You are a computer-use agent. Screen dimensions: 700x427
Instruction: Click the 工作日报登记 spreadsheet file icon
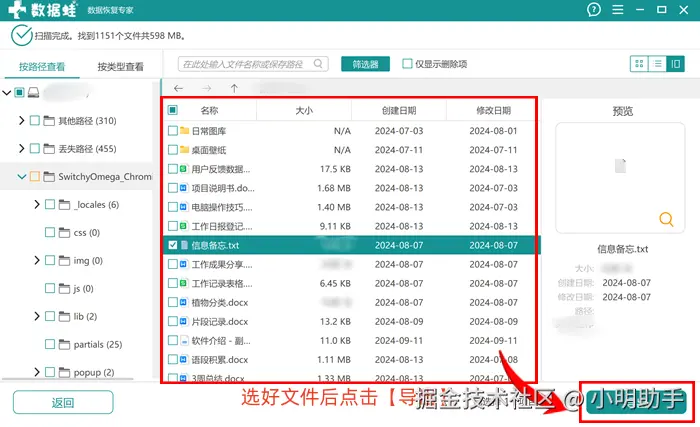183,226
